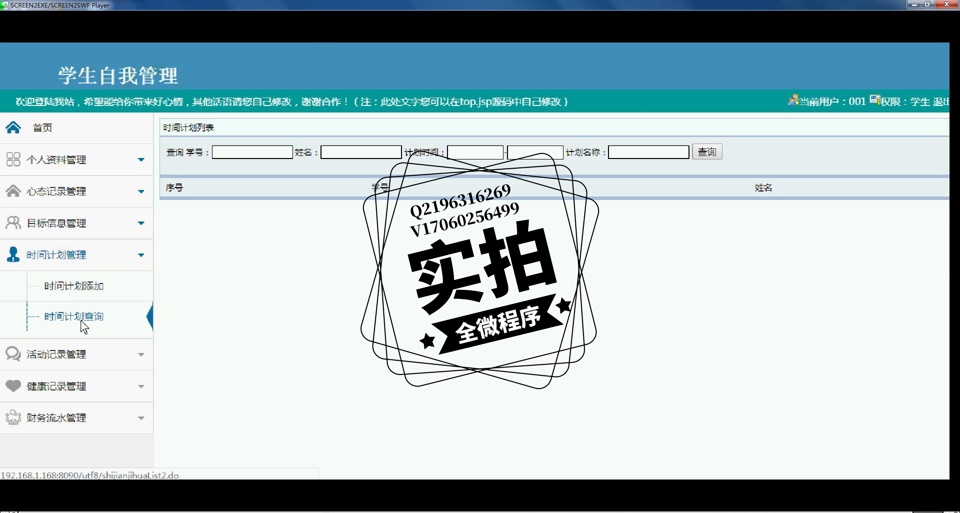This screenshot has width=960, height=513.
Task: Click the icon for 财务流水管理
Action: coord(13,418)
